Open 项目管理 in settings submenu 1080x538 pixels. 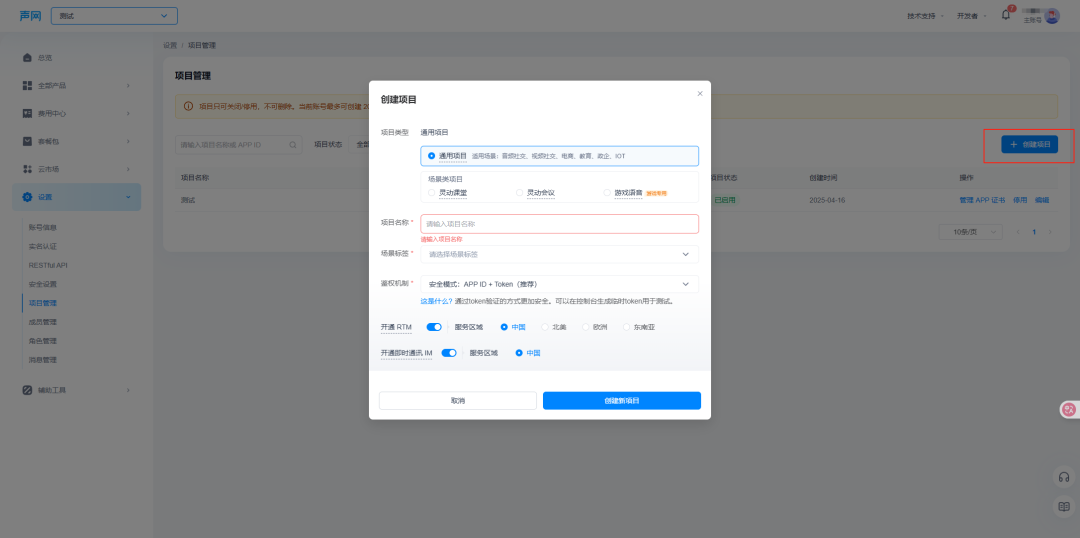coord(43,303)
